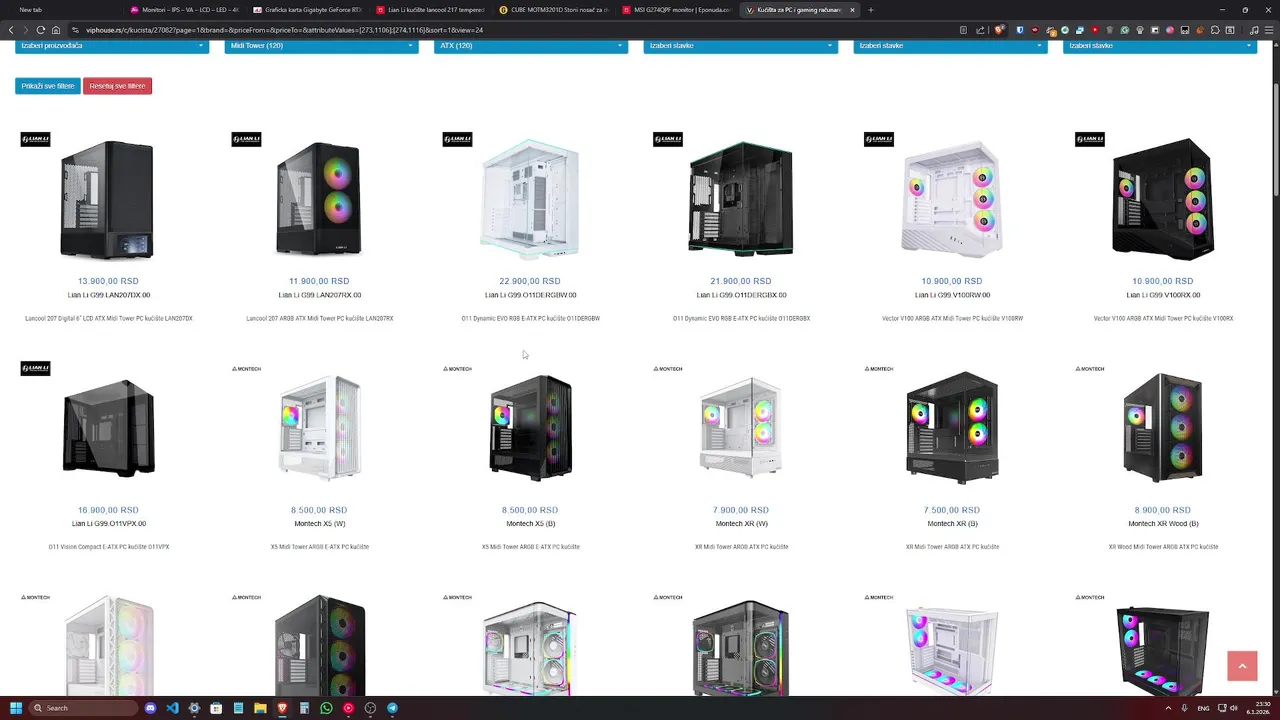Click the 21.900,00 RSD price
Viewport: 1280px width, 720px height.
[x=741, y=281]
